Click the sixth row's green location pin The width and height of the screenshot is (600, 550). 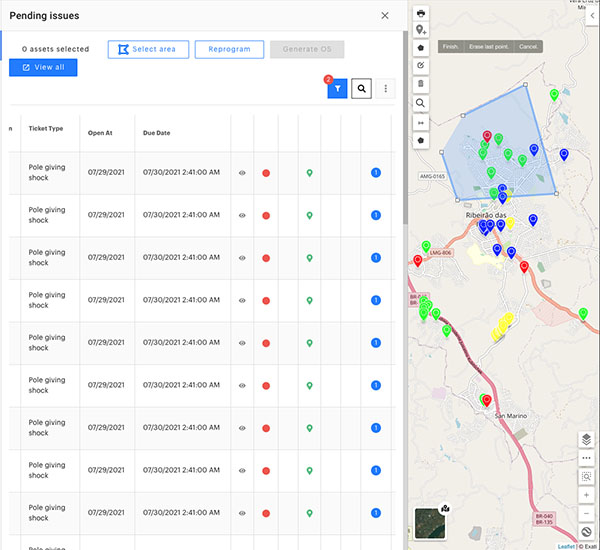point(310,385)
